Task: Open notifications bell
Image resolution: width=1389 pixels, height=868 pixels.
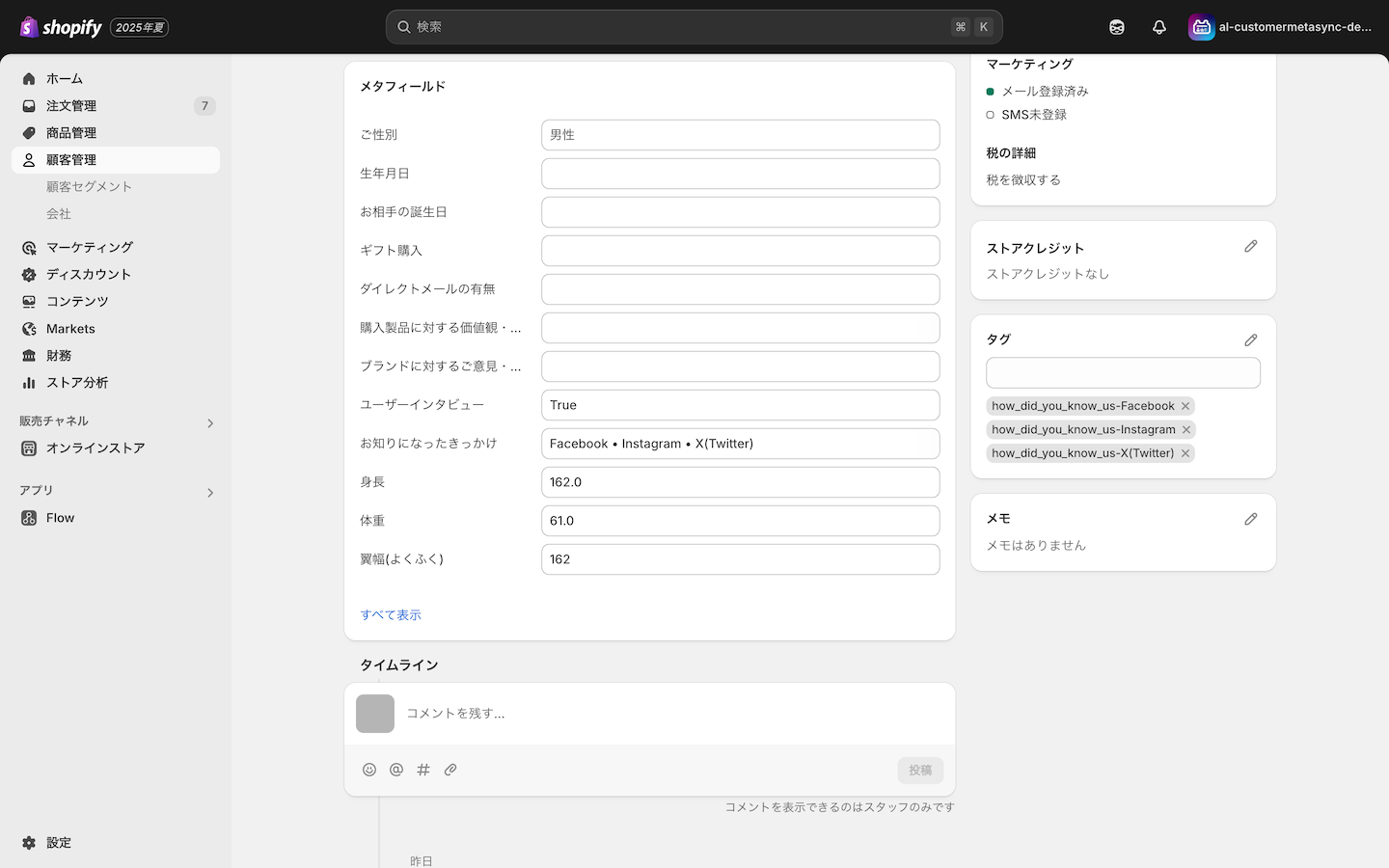Action: (x=1159, y=27)
